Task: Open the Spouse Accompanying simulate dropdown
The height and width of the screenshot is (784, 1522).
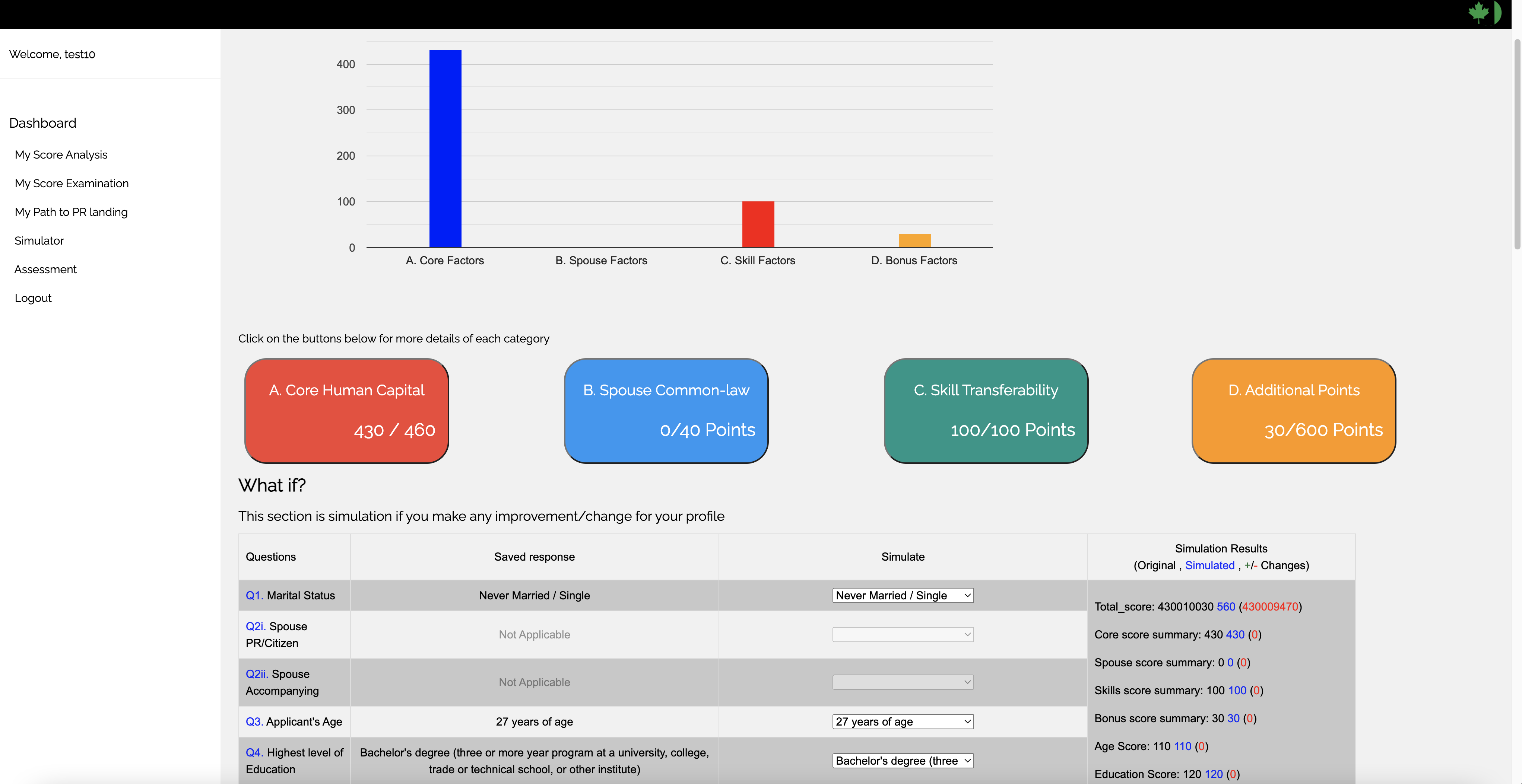Action: coord(902,682)
